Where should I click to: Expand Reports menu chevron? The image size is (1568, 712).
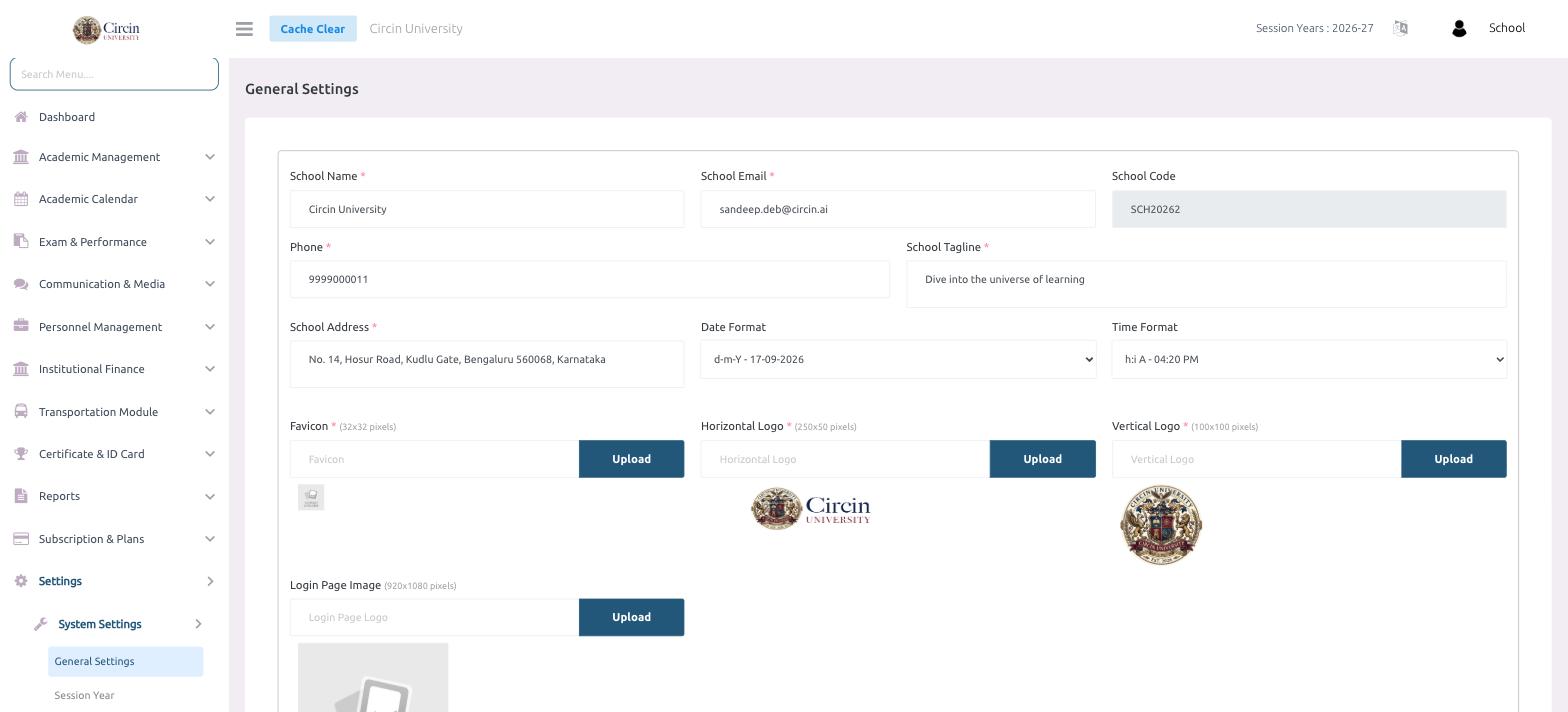(x=210, y=496)
